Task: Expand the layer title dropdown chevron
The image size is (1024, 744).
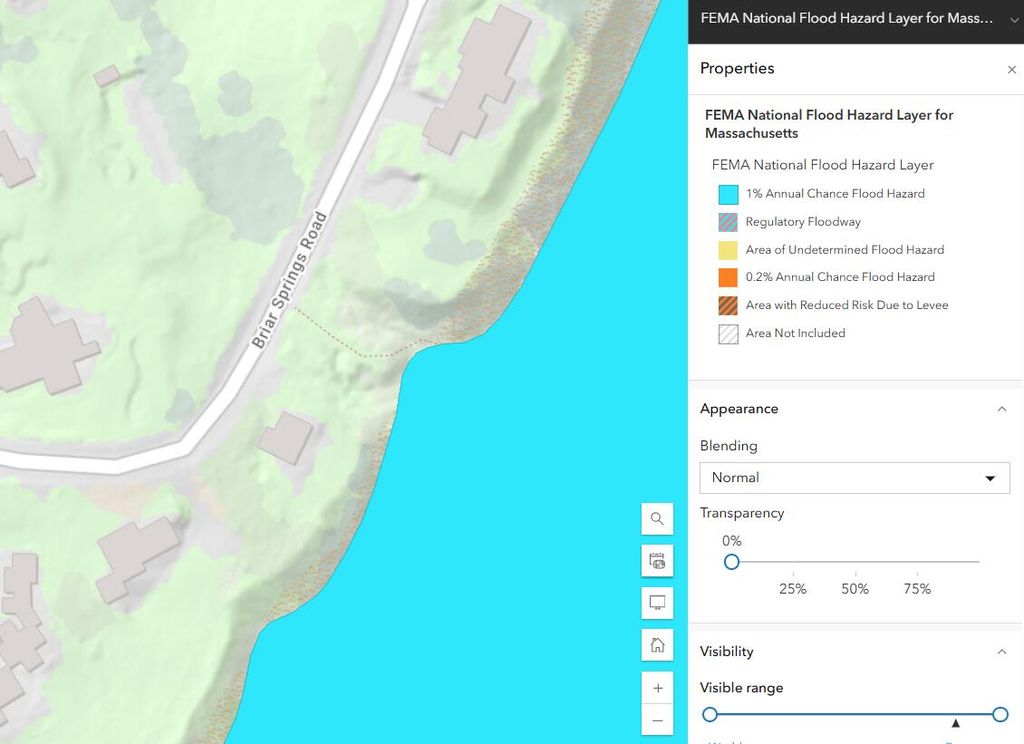Action: point(1014,20)
